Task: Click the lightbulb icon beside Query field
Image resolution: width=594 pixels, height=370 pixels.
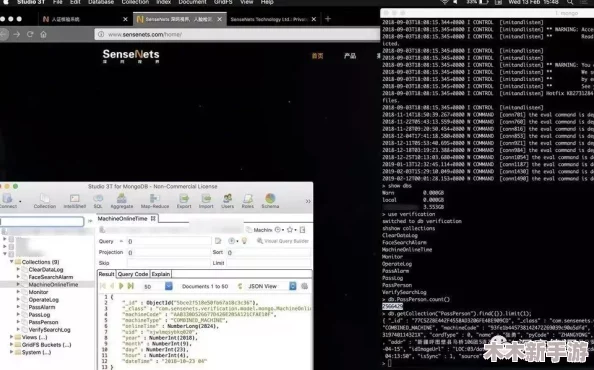Action: point(244,241)
